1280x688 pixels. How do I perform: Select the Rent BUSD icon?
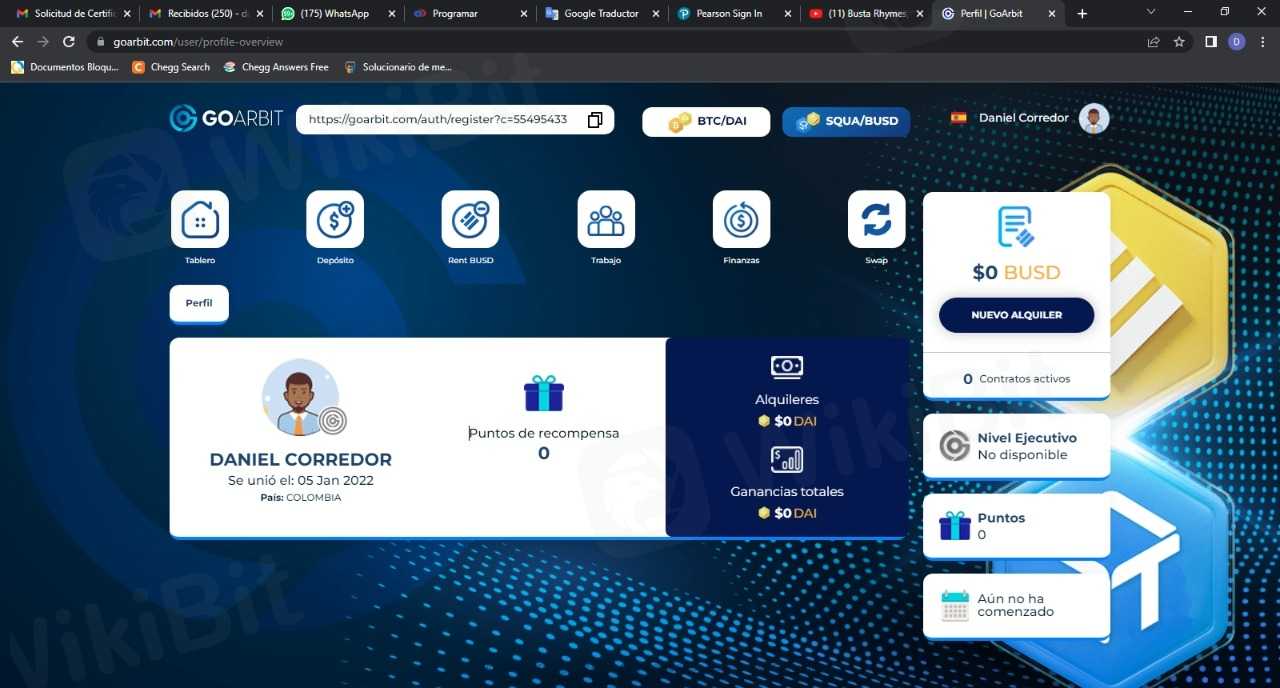click(x=470, y=219)
